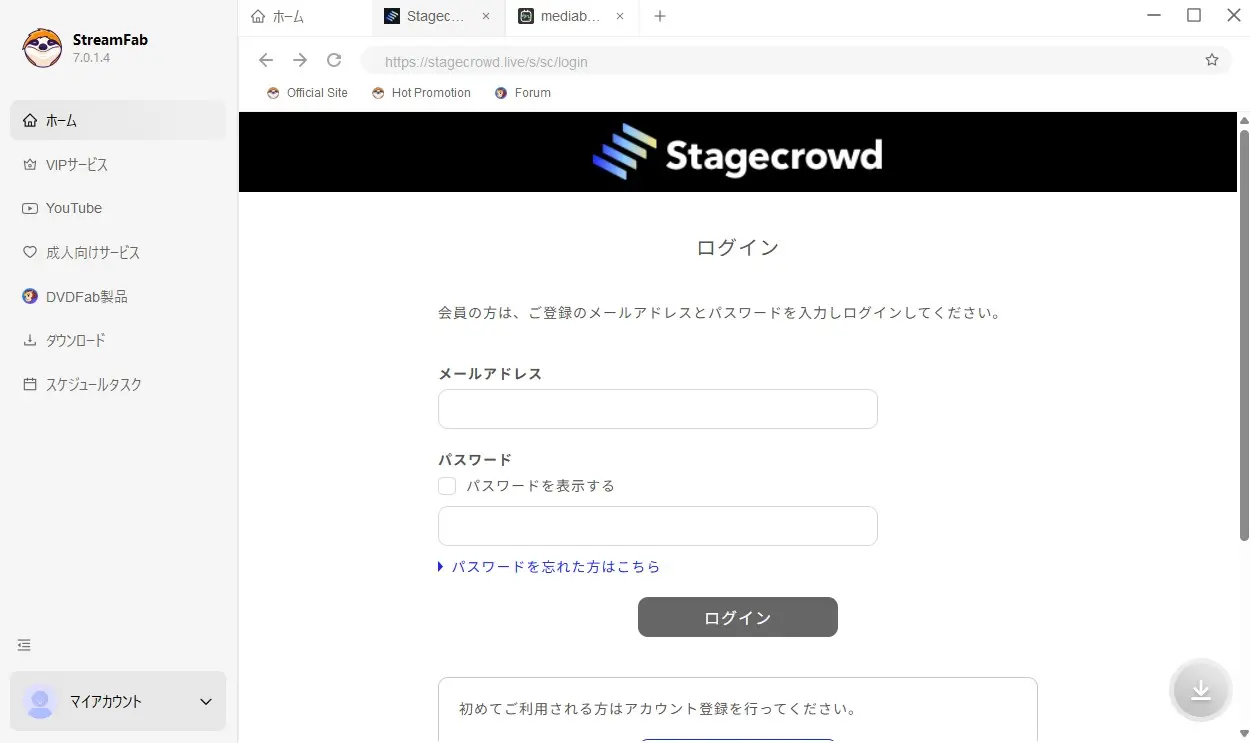This screenshot has height=743, width=1250.
Task: Go back with the back arrow
Action: [x=266, y=60]
